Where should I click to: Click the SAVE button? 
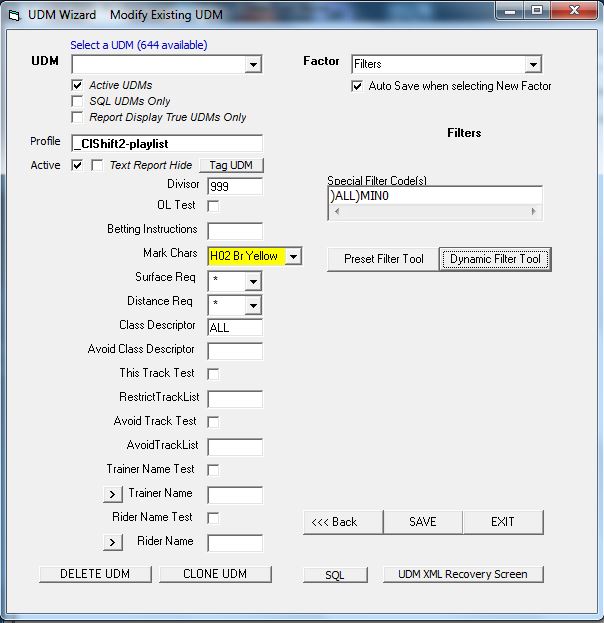click(423, 522)
